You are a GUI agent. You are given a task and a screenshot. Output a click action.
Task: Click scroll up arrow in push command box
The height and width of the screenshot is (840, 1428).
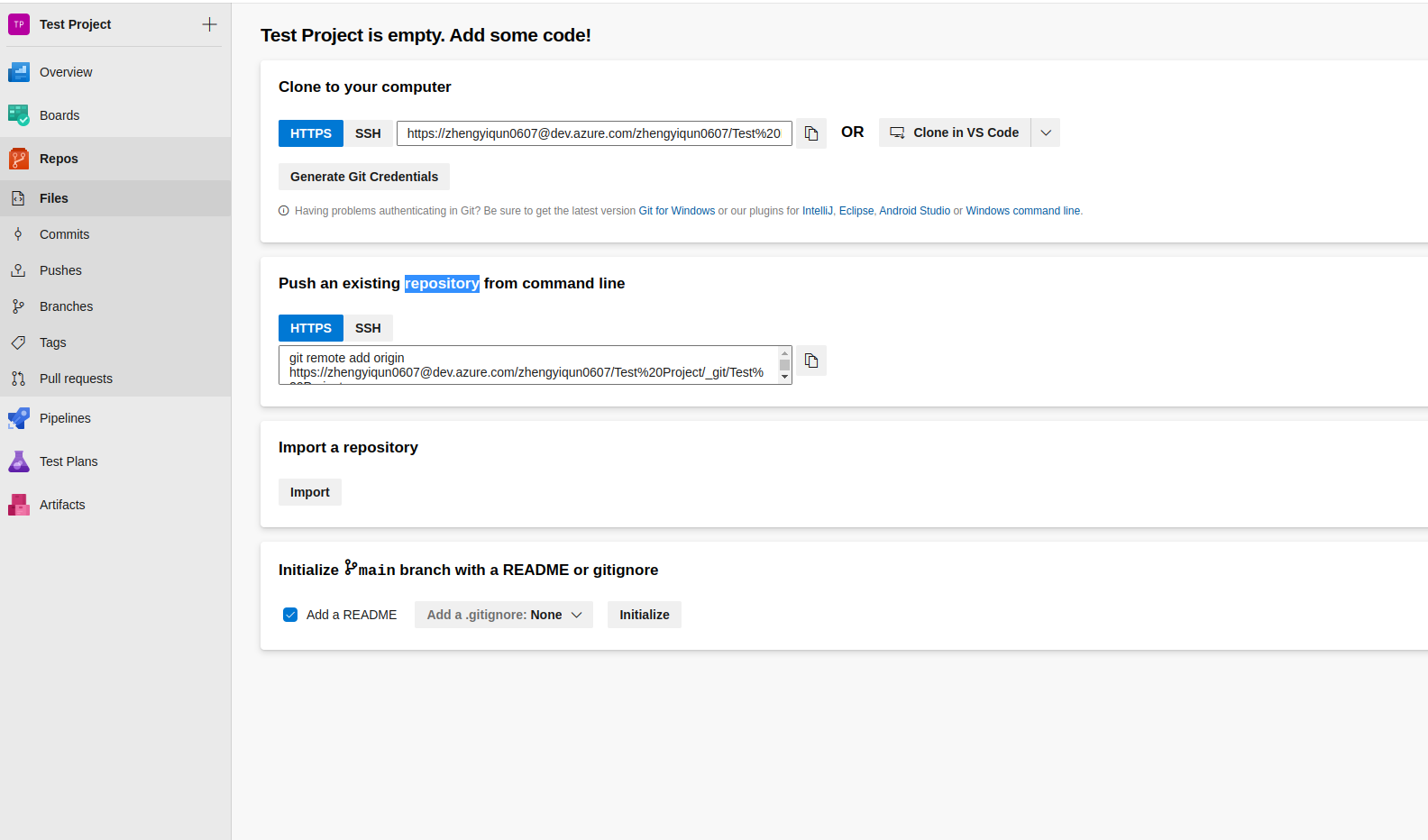[x=785, y=352]
